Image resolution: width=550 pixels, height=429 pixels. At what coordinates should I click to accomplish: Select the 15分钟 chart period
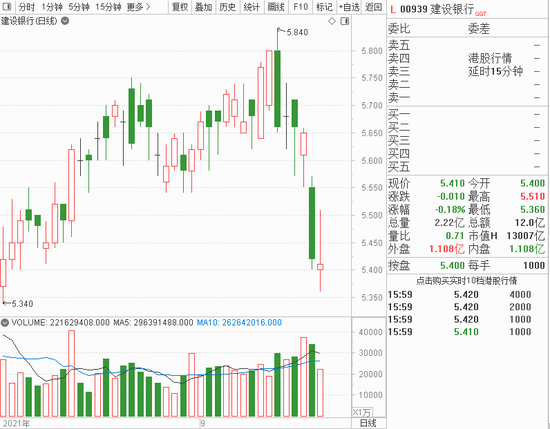[108, 7]
